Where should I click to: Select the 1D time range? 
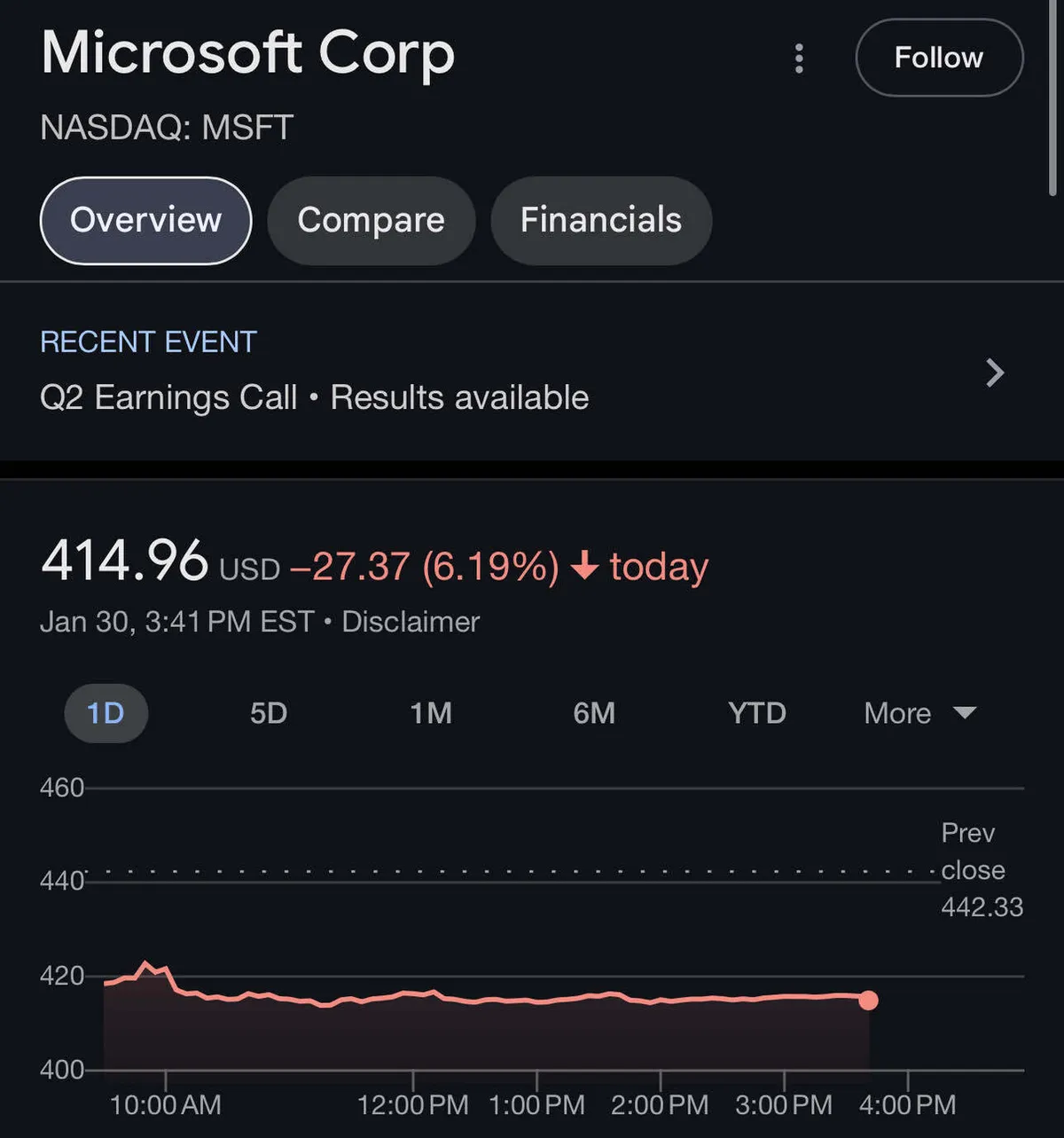106,713
